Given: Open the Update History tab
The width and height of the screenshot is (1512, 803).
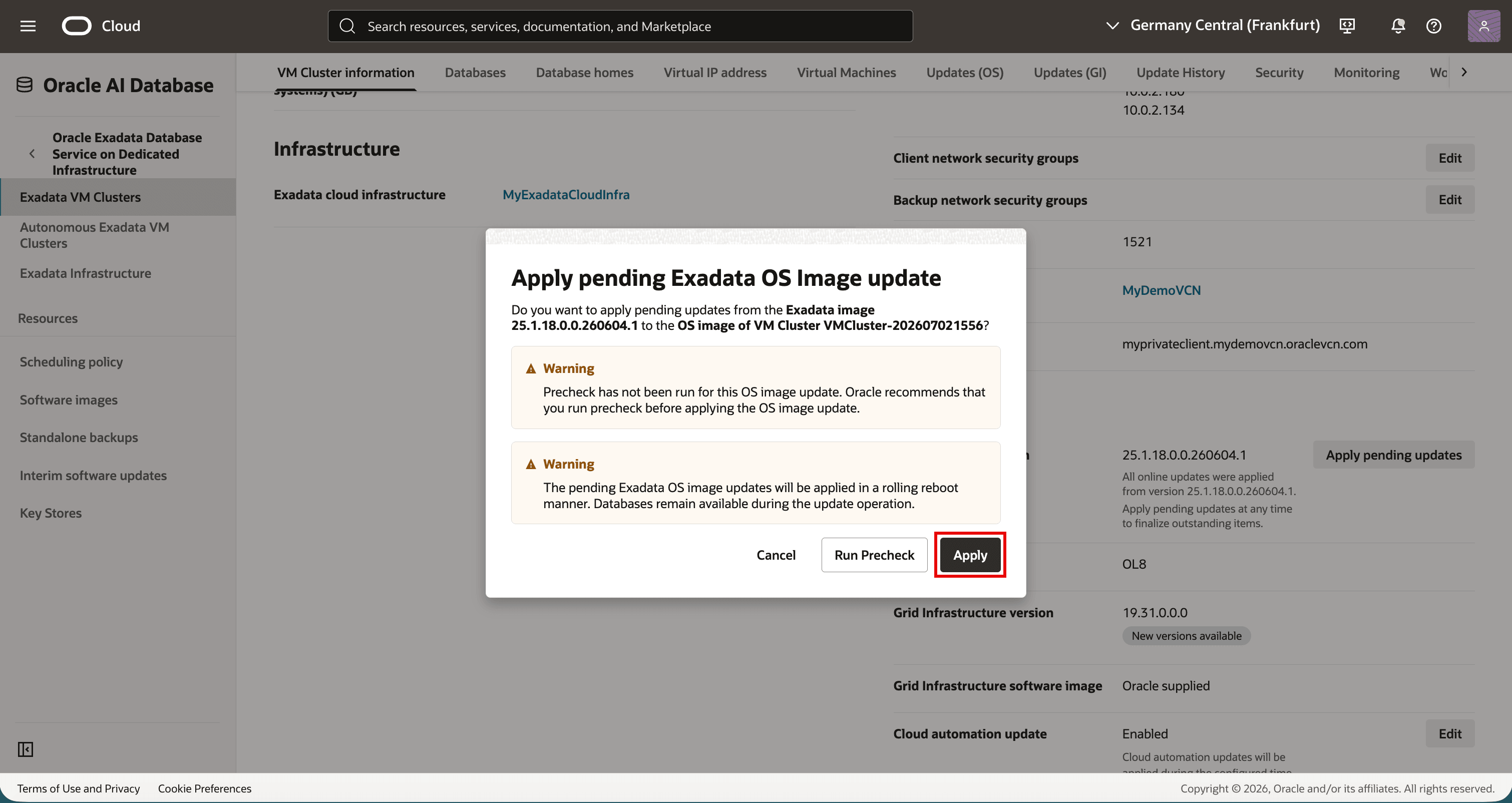Looking at the screenshot, I should tap(1181, 72).
